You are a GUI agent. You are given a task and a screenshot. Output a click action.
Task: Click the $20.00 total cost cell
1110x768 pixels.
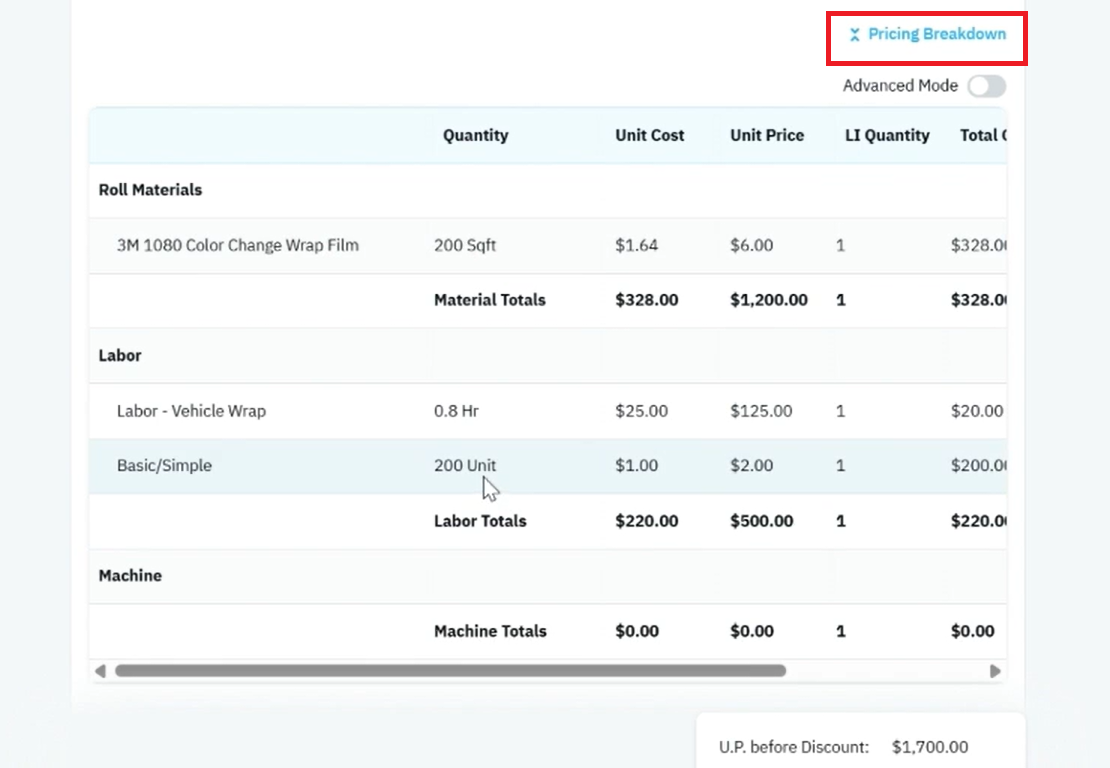click(x=977, y=411)
